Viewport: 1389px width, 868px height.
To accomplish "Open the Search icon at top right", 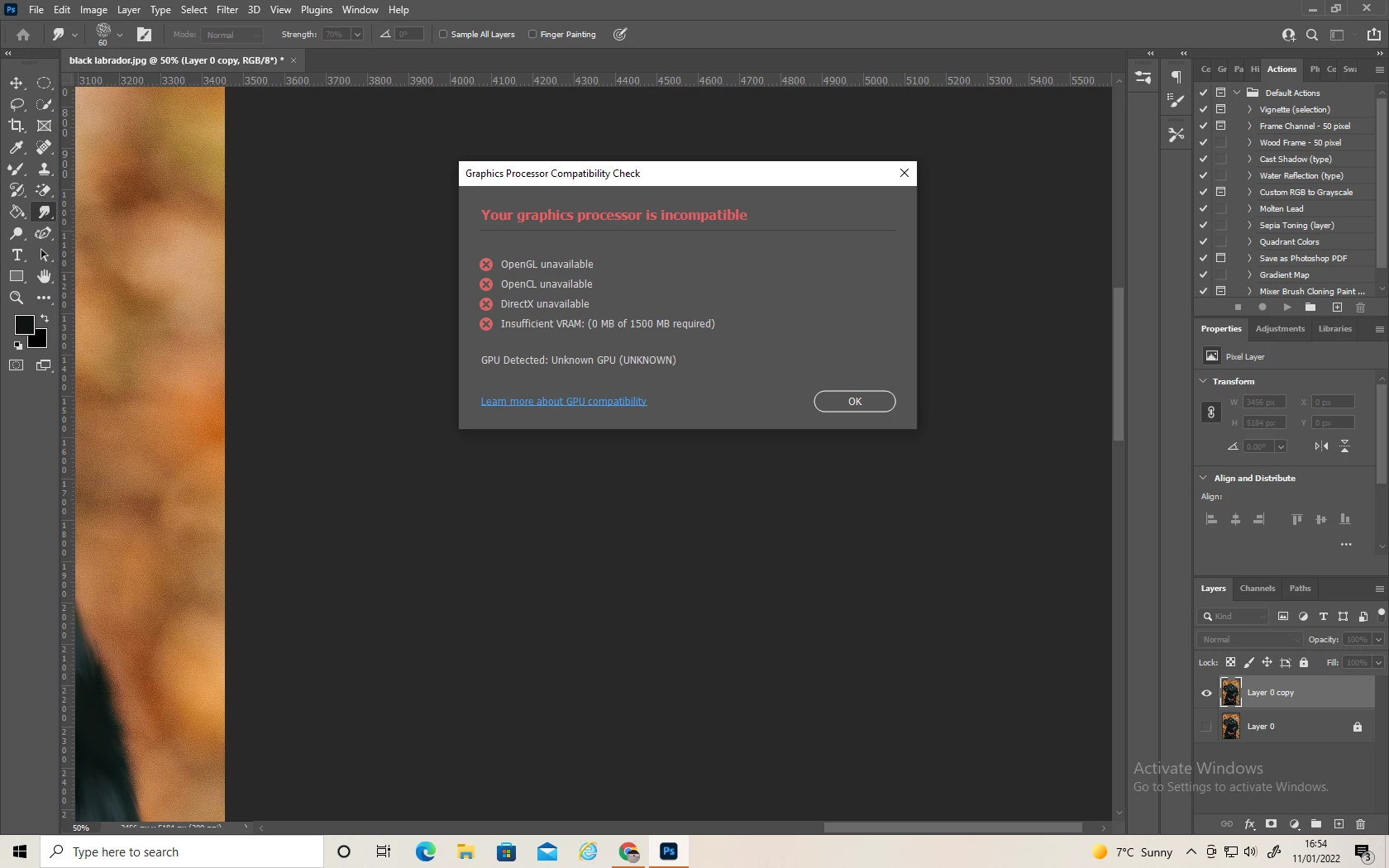I will pos(1312,35).
